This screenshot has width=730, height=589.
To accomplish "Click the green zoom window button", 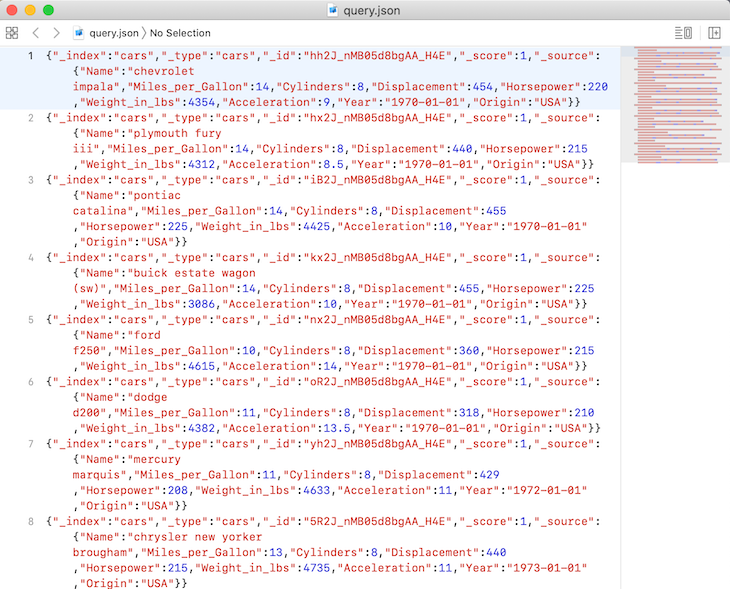I will 48,10.
